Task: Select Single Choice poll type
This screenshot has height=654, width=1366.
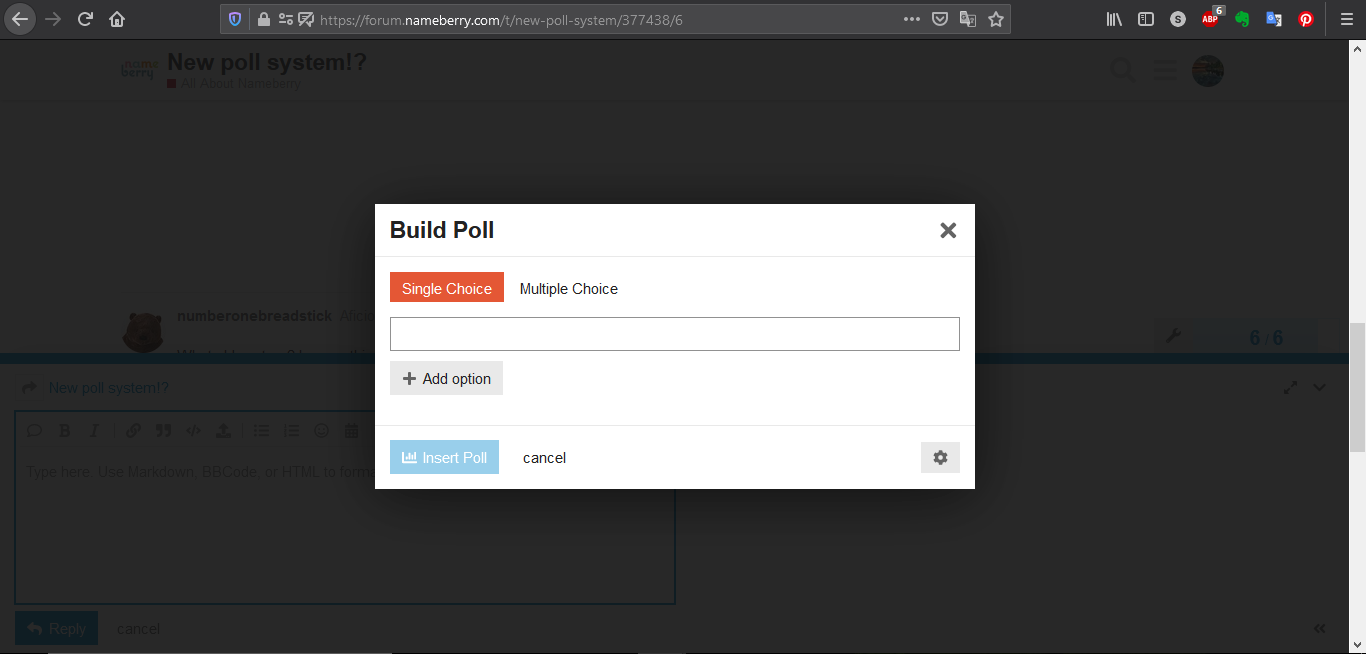Action: tap(447, 288)
